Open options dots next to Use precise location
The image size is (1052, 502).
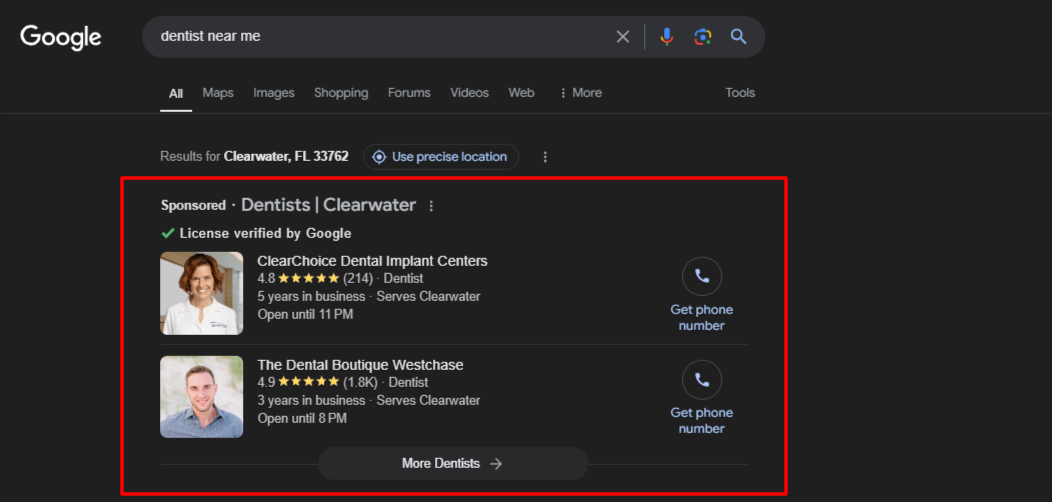point(545,157)
